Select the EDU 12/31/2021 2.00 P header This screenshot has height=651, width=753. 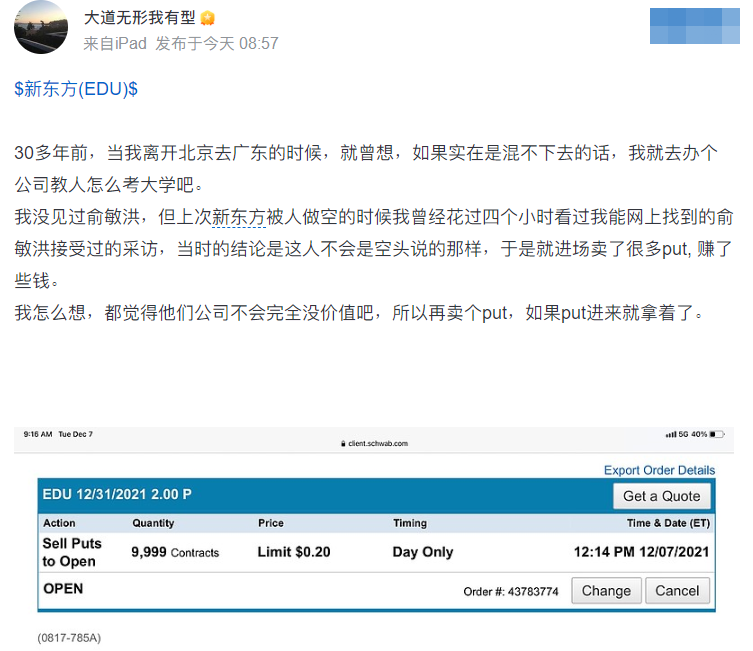click(x=117, y=494)
